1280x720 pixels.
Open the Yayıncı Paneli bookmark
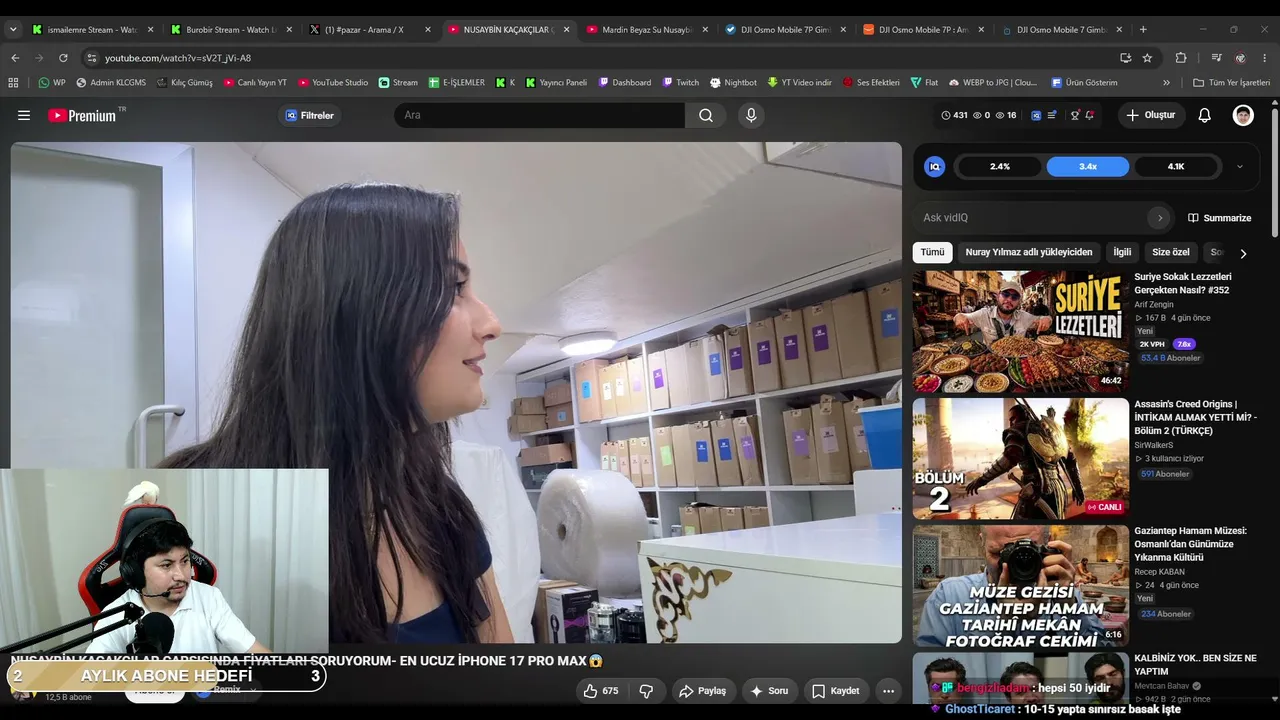[556, 83]
